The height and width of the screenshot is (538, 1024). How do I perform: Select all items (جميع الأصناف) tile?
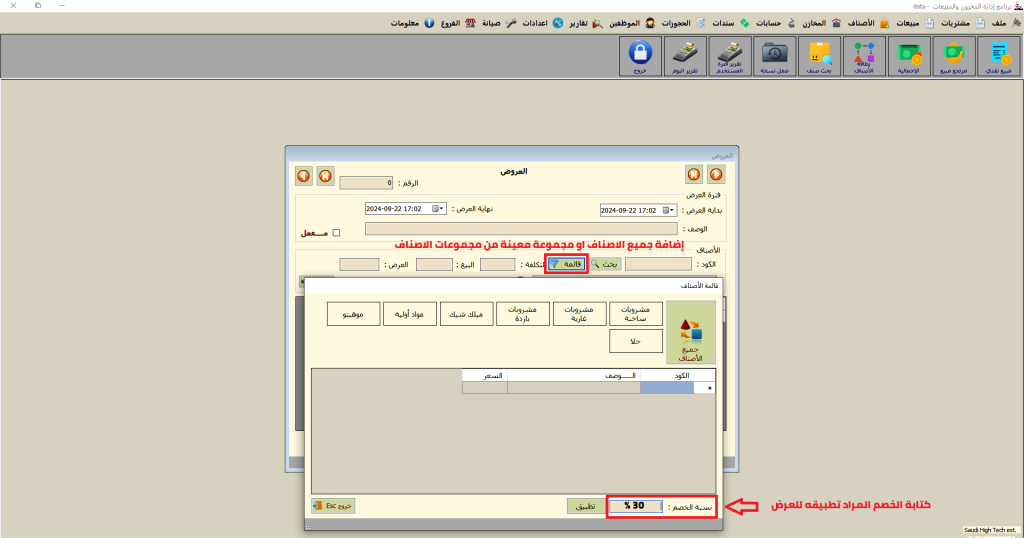tap(690, 332)
